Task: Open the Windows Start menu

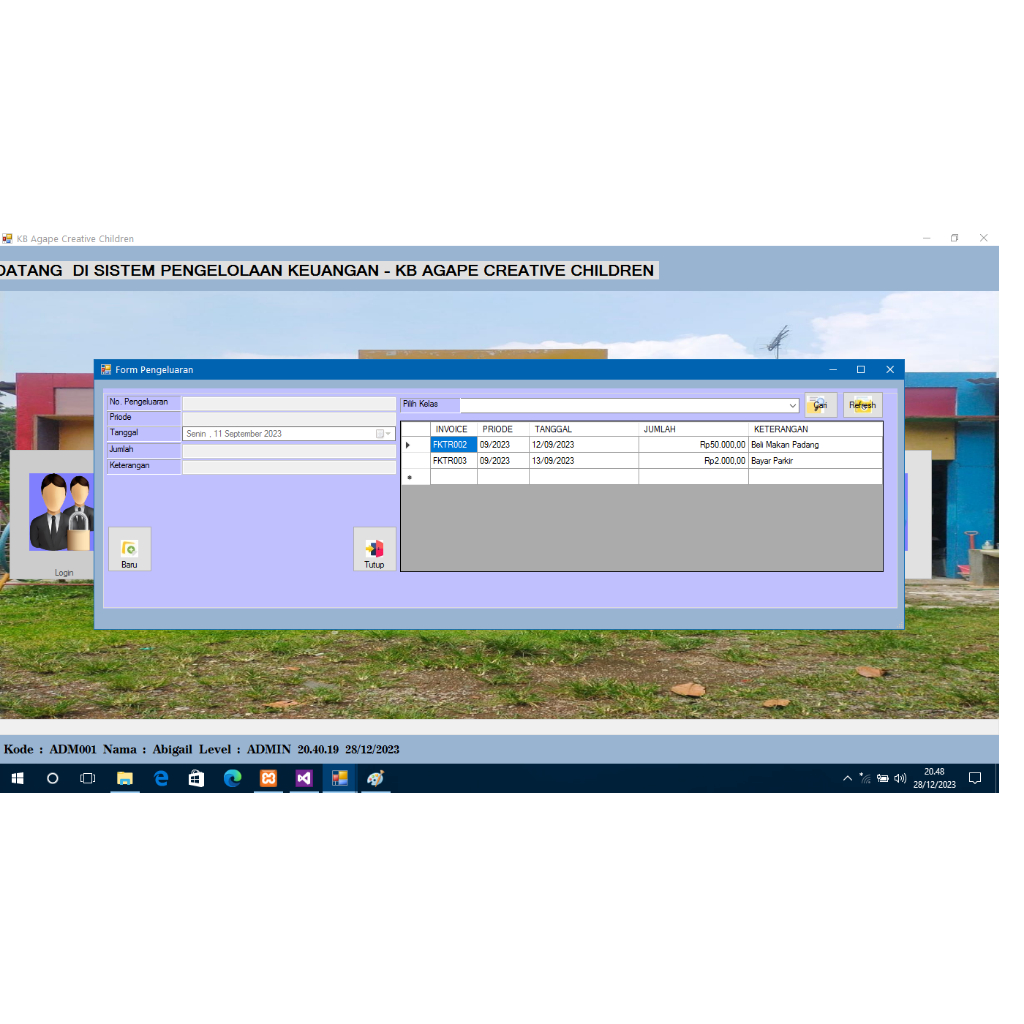Action: (x=18, y=778)
